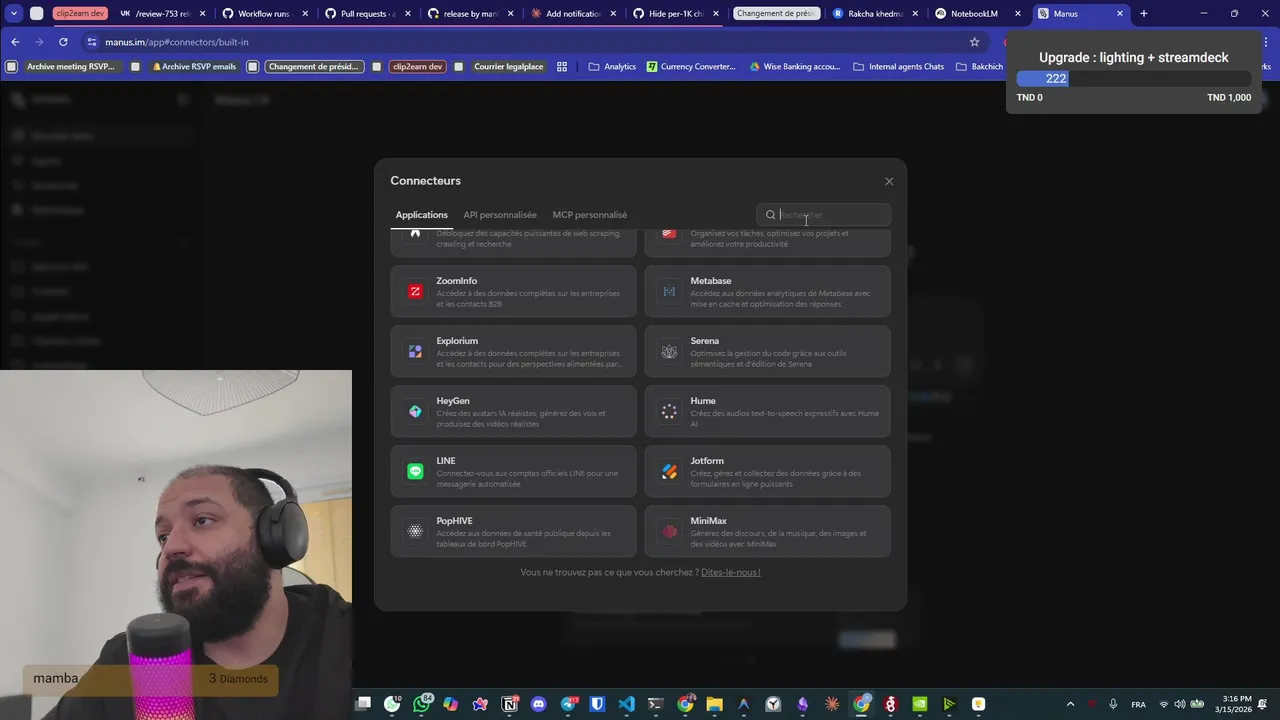Click the Explorium connector logo icon
This screenshot has width=1280, height=720.
pyautogui.click(x=415, y=352)
